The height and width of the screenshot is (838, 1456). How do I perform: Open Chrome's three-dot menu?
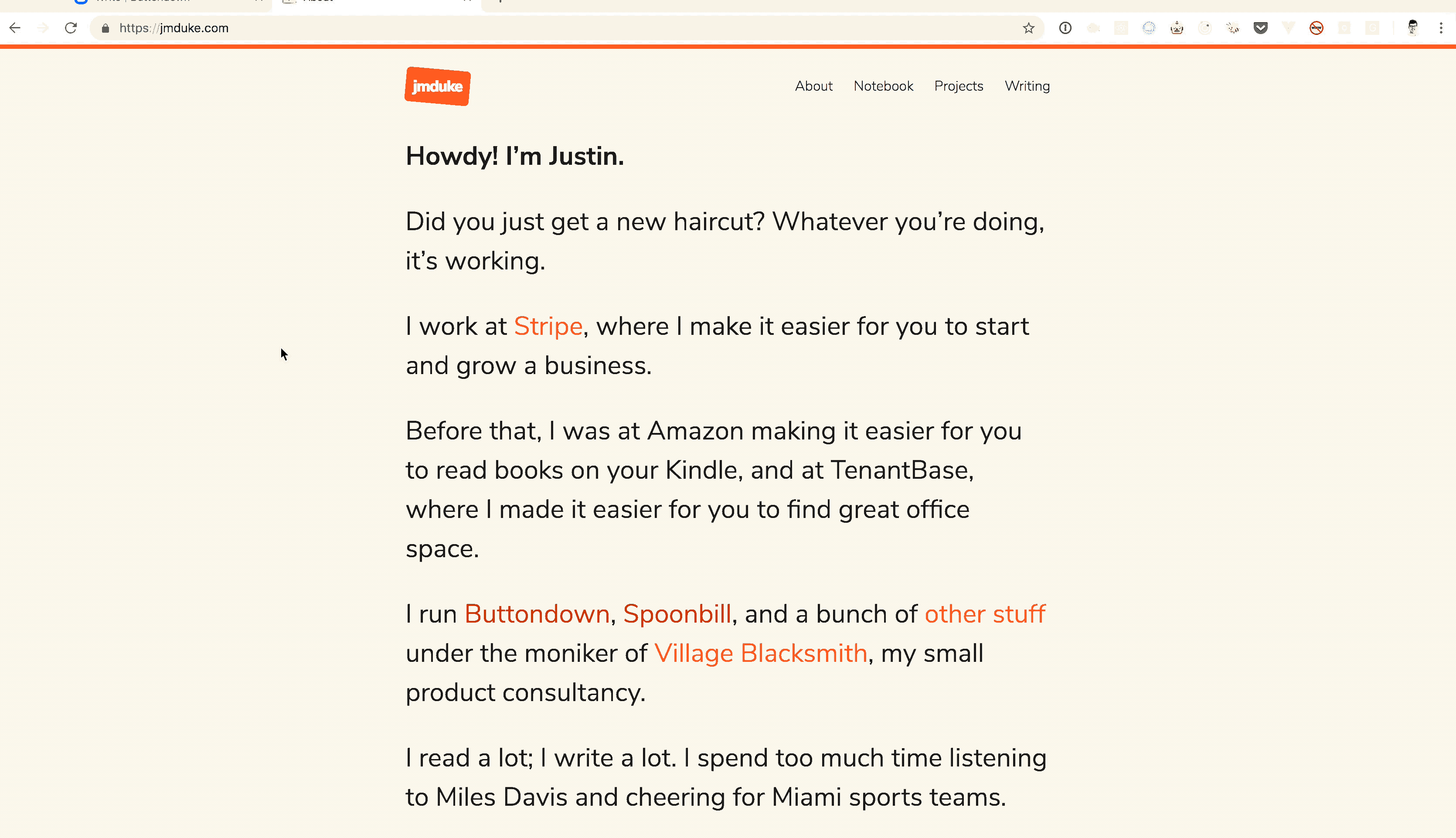(x=1441, y=27)
